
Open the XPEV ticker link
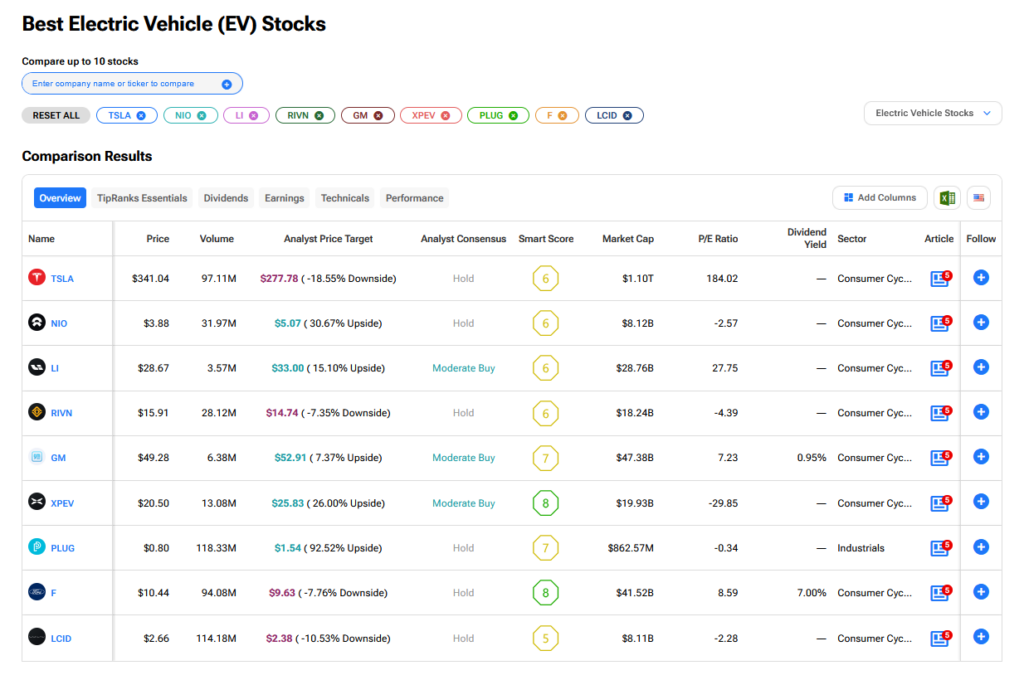[x=62, y=503]
